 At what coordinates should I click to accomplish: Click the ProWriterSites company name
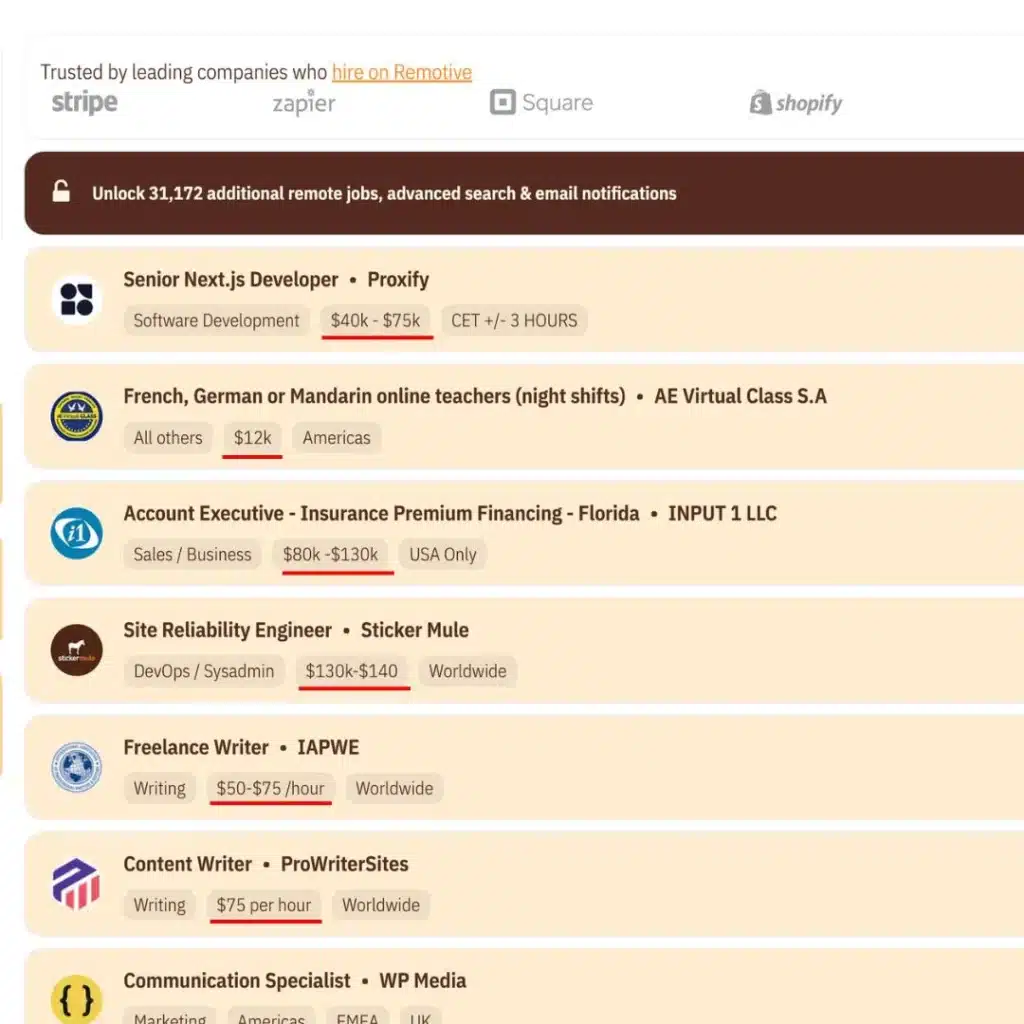coord(344,864)
